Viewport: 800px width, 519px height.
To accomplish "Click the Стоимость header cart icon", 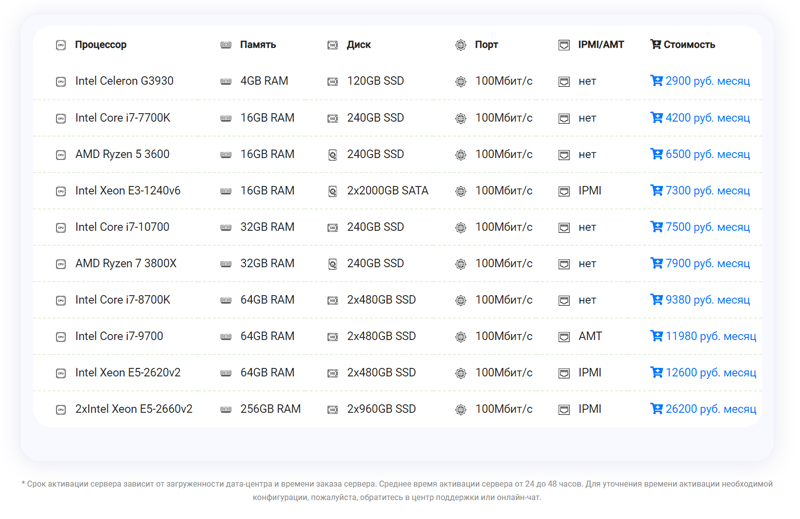I will click(656, 44).
